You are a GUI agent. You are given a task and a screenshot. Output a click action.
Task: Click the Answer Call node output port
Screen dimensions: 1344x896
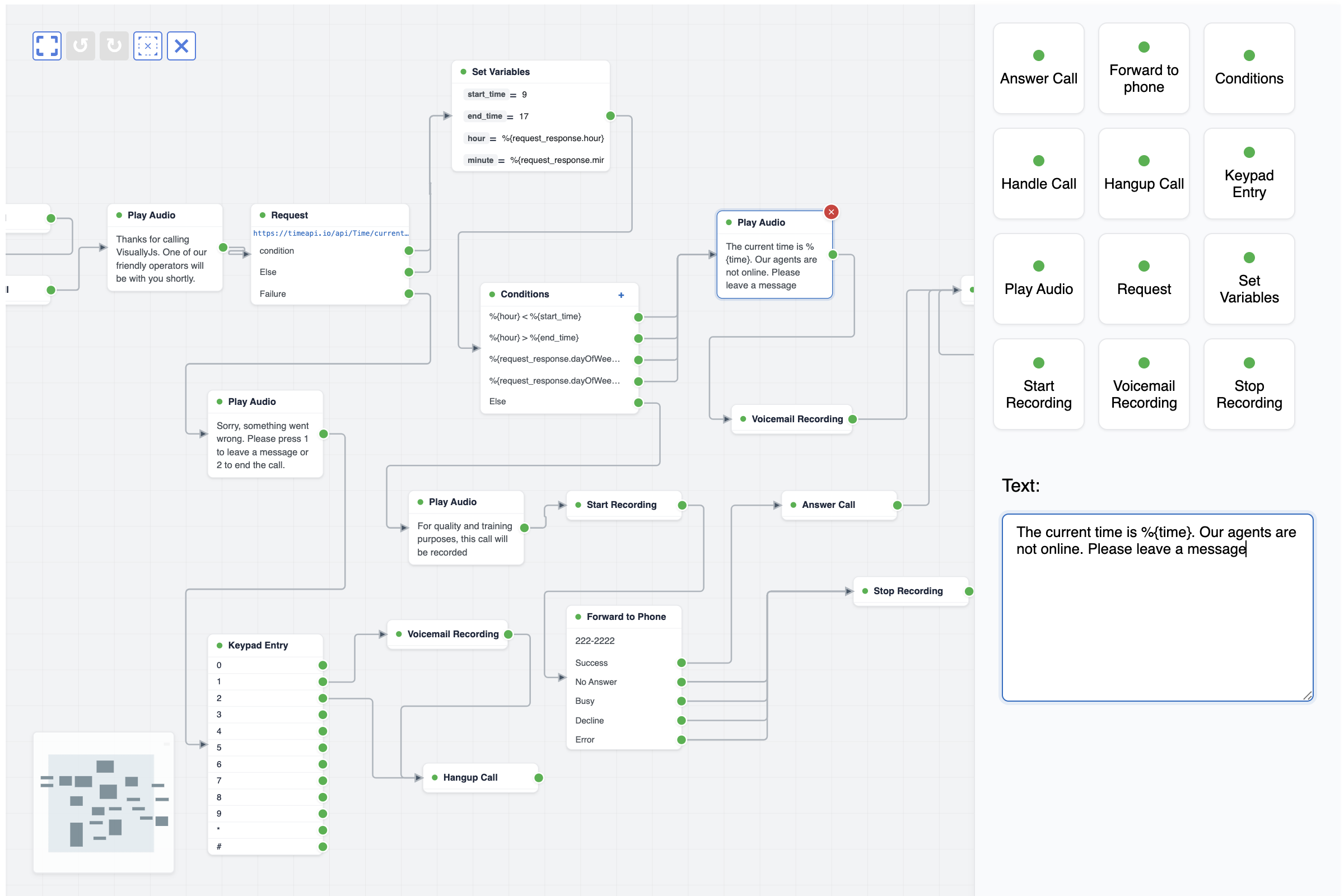[x=899, y=506]
